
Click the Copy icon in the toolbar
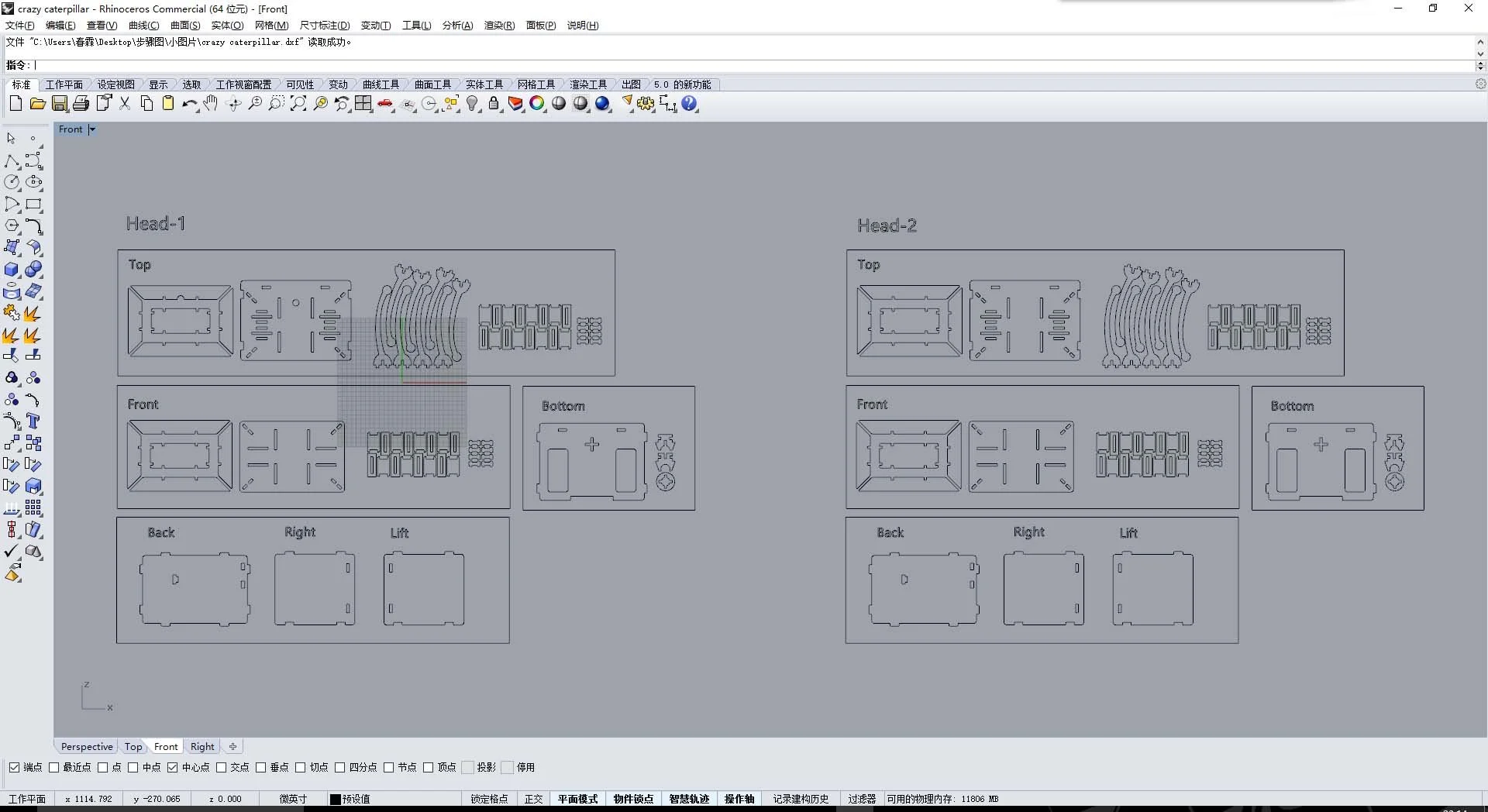coord(146,103)
